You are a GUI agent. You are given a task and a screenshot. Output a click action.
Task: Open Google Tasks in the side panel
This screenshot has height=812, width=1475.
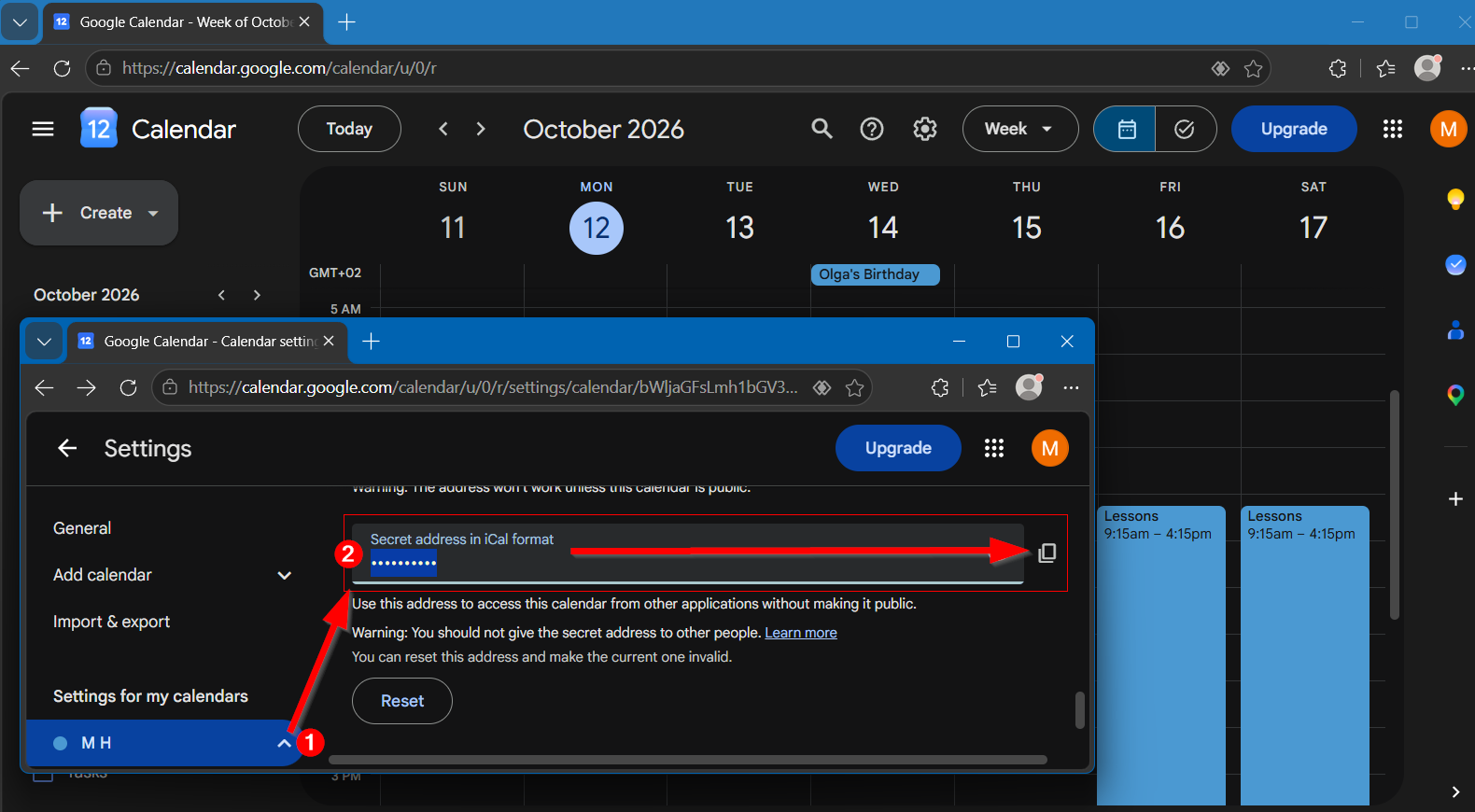point(1455,265)
